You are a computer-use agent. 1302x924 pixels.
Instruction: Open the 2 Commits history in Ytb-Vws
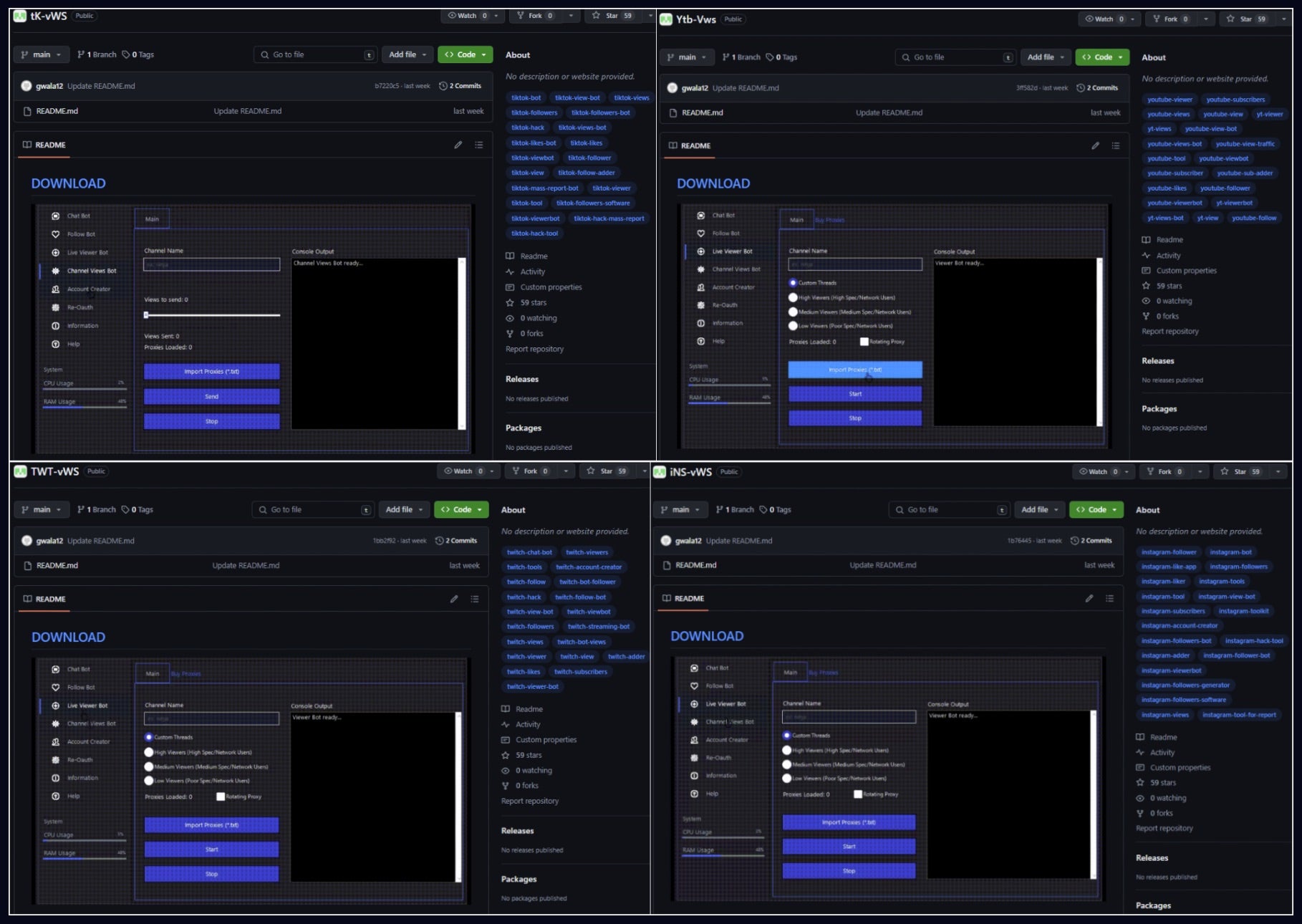point(1098,88)
